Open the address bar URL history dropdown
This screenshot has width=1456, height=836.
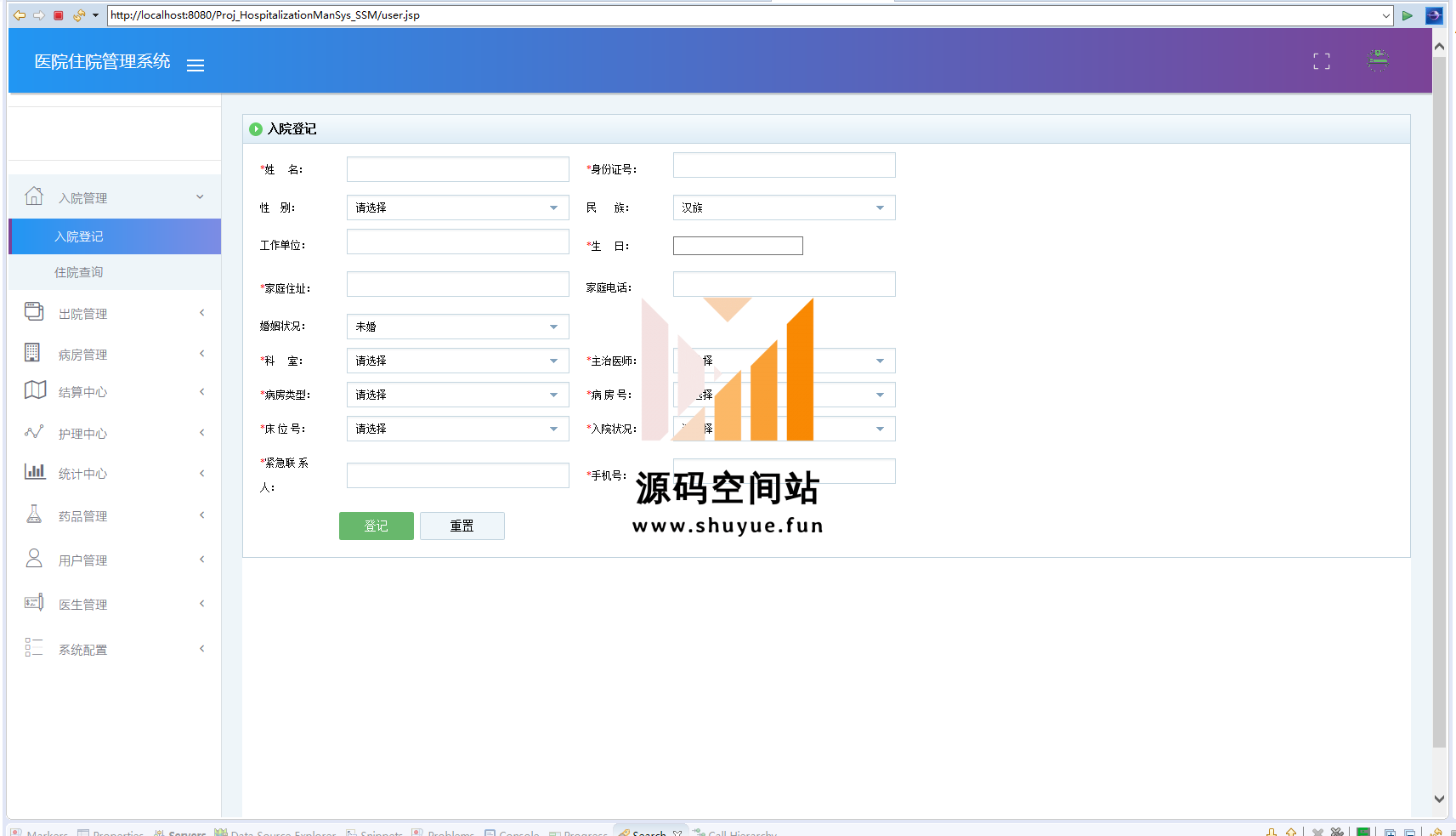point(1385,15)
